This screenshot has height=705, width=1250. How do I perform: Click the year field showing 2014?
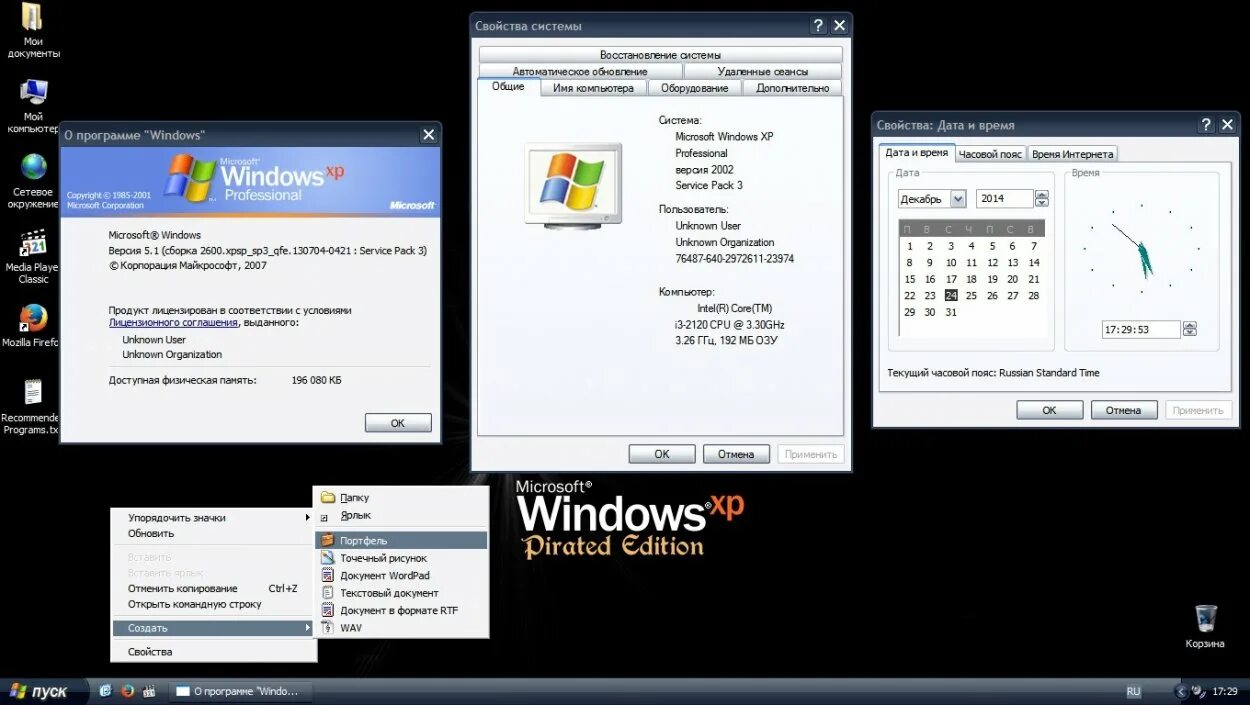click(x=1004, y=199)
